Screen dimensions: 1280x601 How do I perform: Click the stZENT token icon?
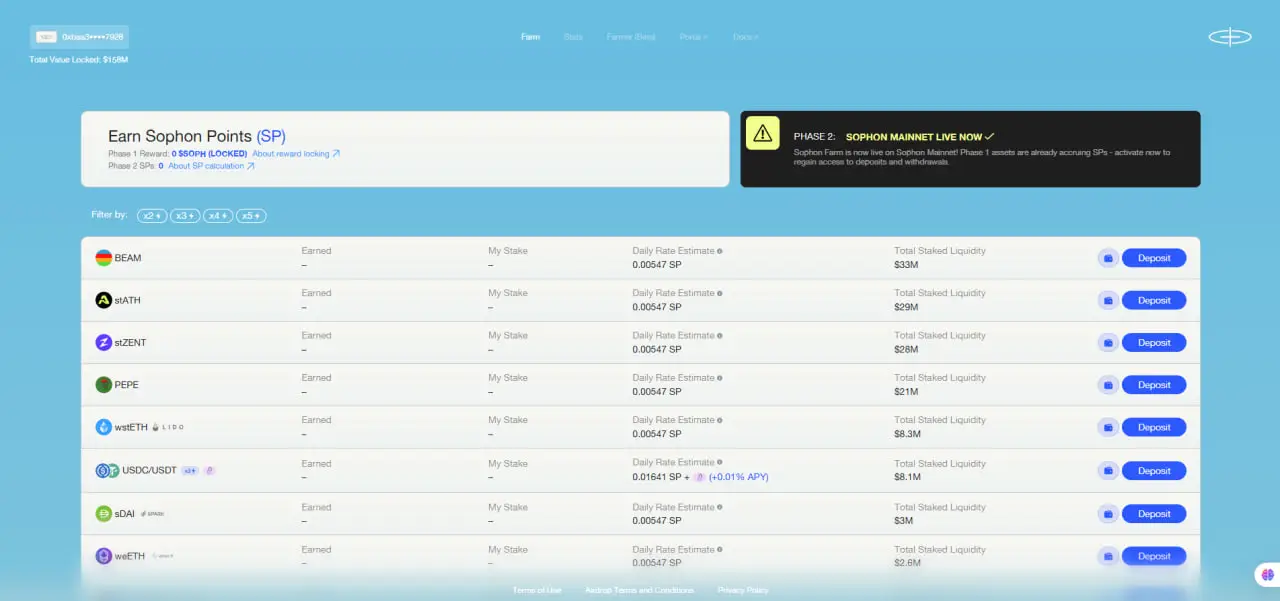coord(103,342)
